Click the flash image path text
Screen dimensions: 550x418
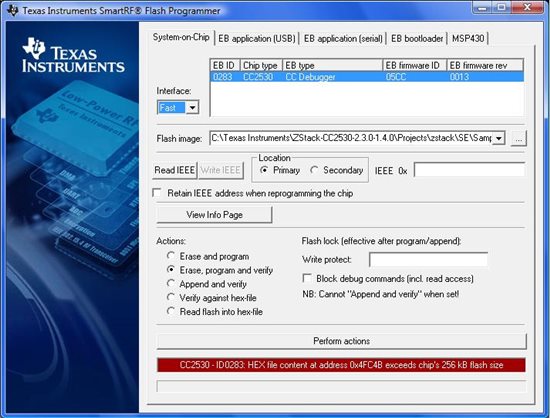(x=351, y=138)
